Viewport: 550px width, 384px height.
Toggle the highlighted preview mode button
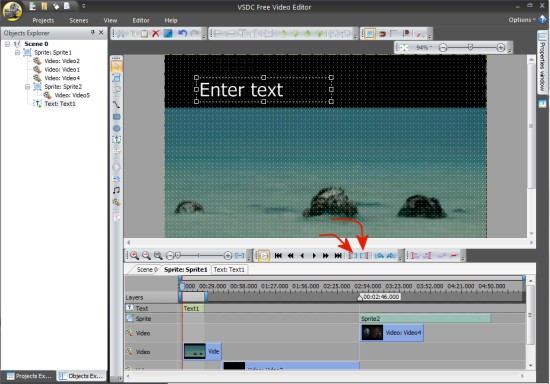pos(264,256)
